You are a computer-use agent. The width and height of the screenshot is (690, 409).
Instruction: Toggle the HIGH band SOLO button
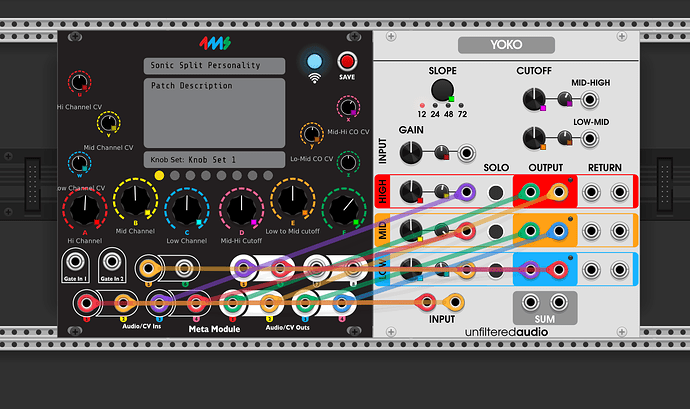[x=496, y=192]
